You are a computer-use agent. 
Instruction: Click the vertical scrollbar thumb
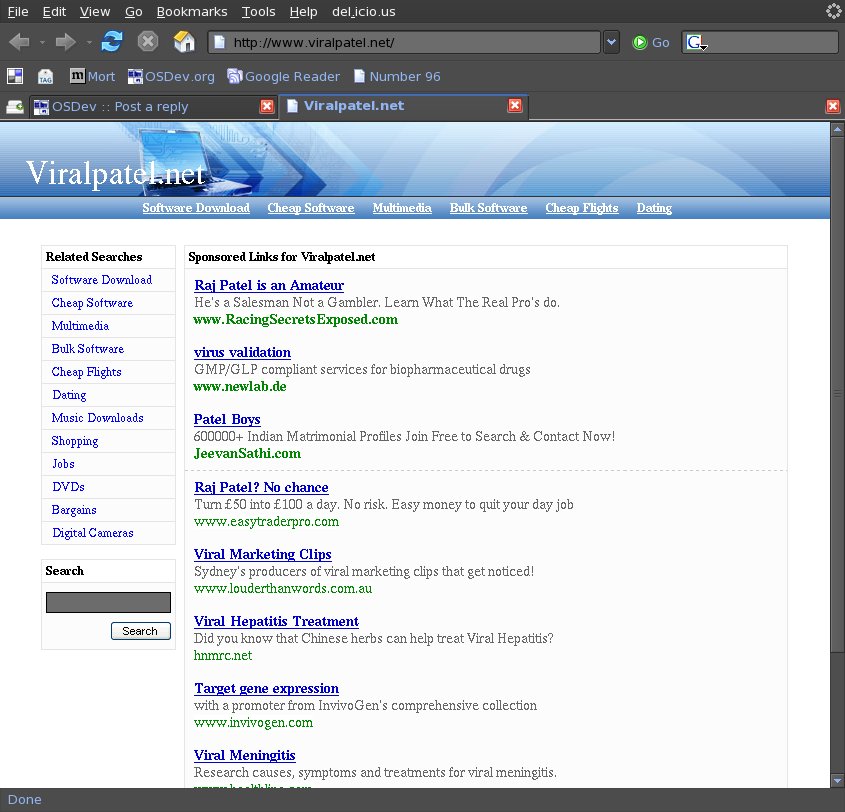click(837, 393)
